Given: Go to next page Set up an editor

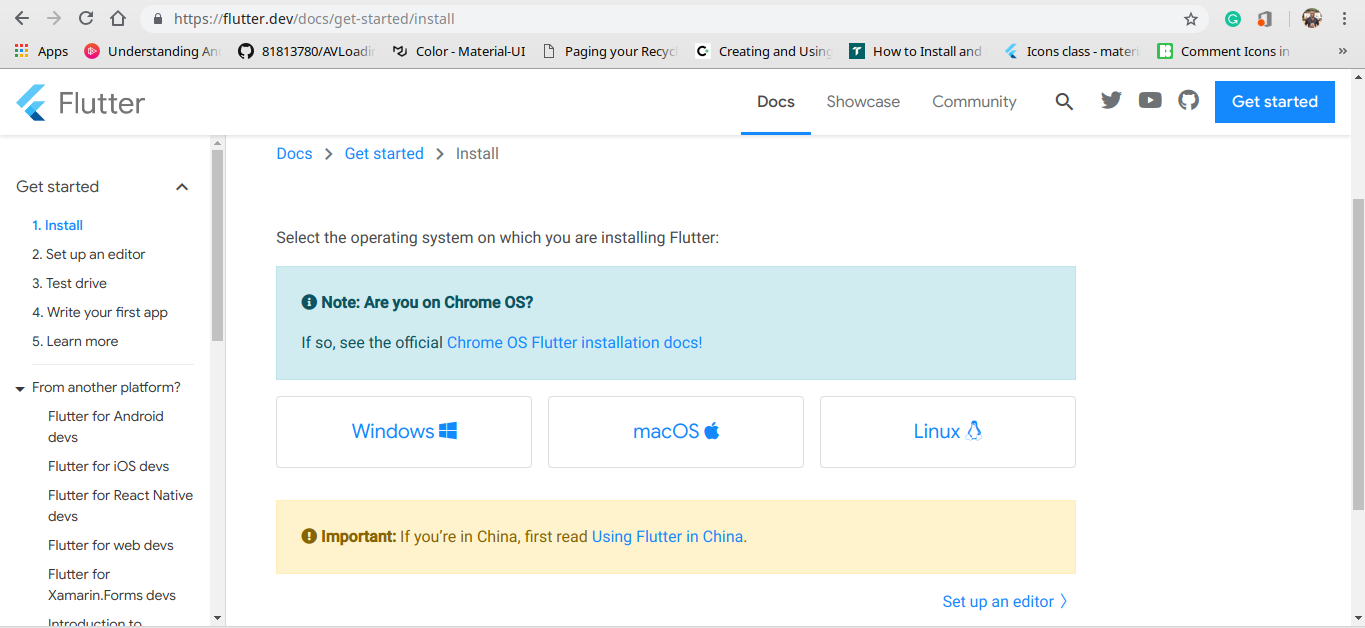Looking at the screenshot, I should (x=1005, y=602).
